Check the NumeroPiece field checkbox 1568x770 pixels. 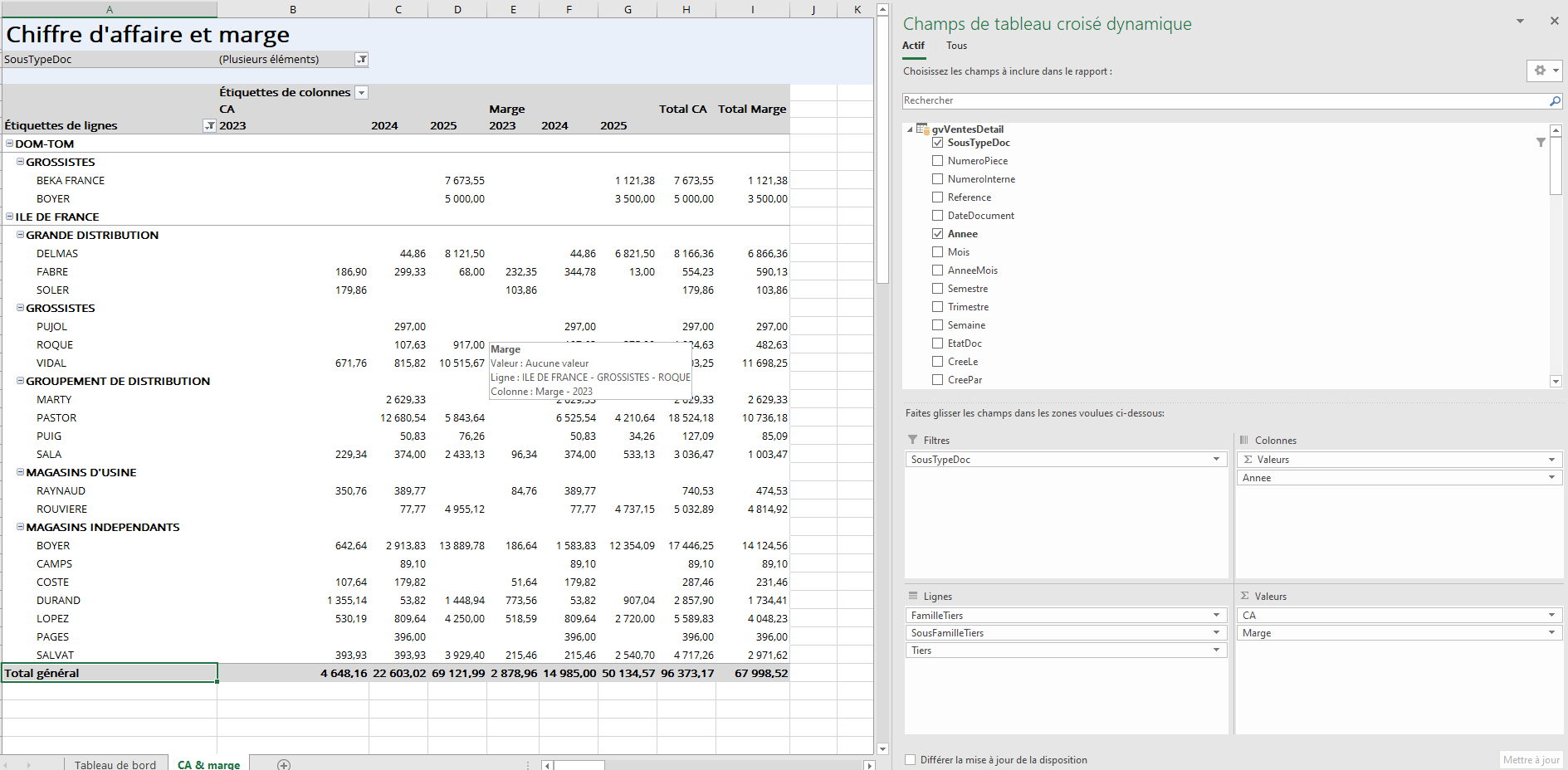pyautogui.click(x=937, y=161)
